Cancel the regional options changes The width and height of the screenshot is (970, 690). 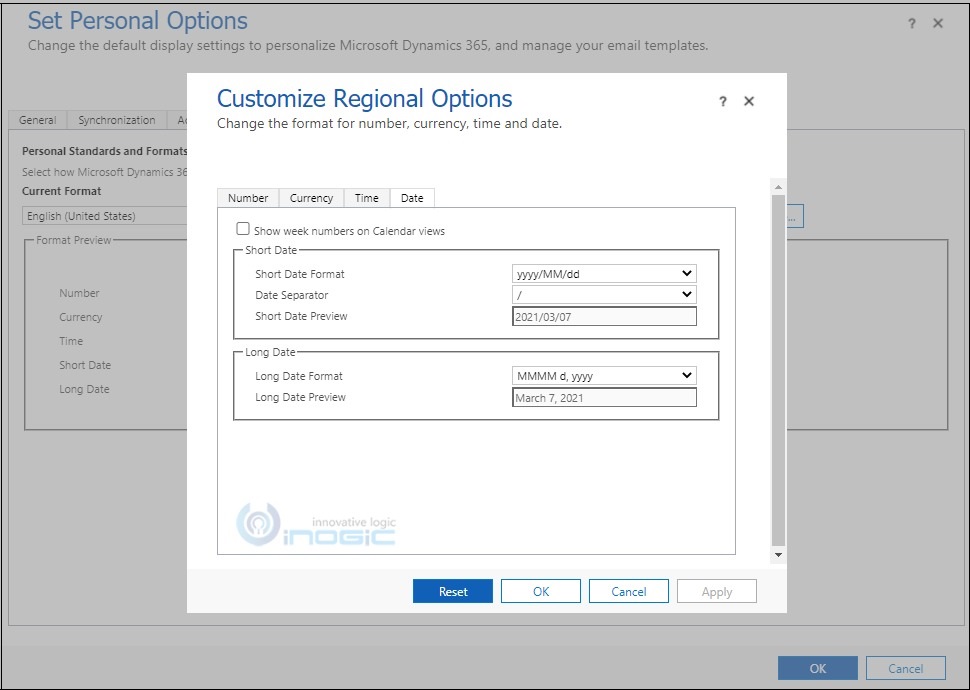coord(628,591)
